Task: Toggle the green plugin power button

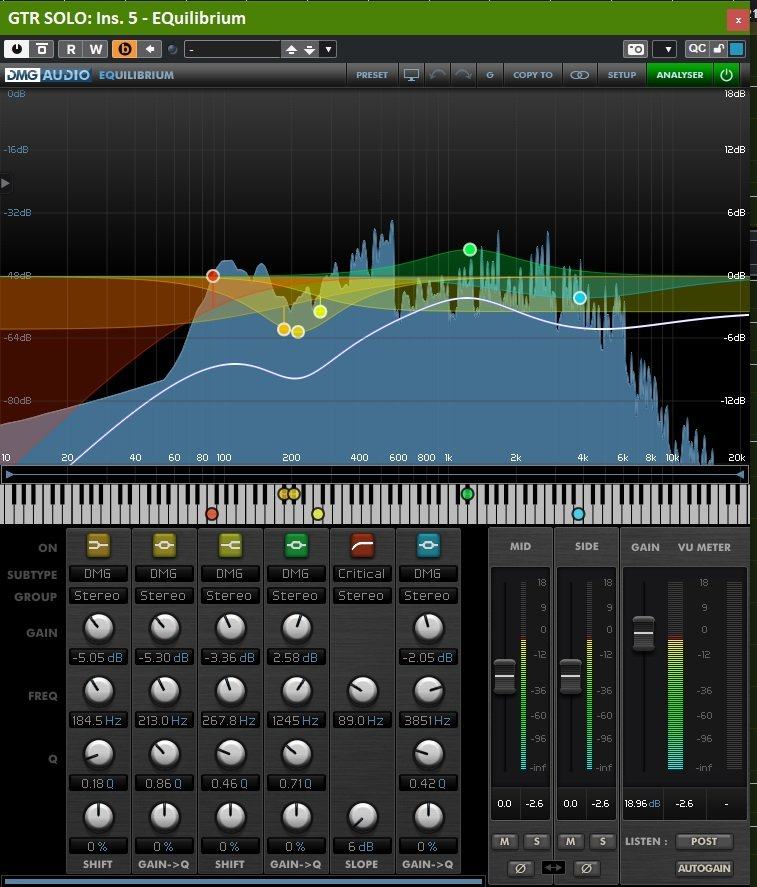Action: pyautogui.click(x=727, y=75)
